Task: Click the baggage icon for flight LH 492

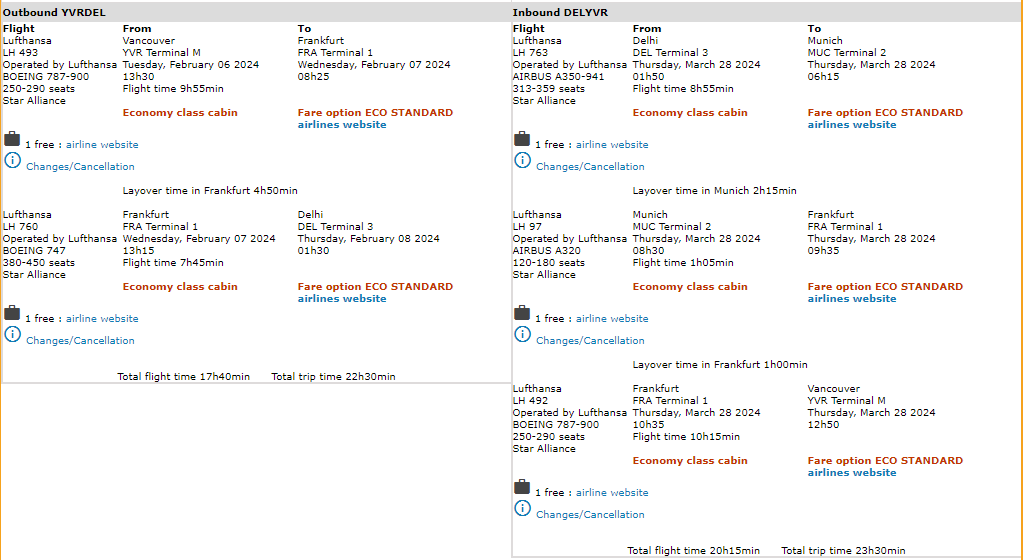Action: (x=522, y=487)
